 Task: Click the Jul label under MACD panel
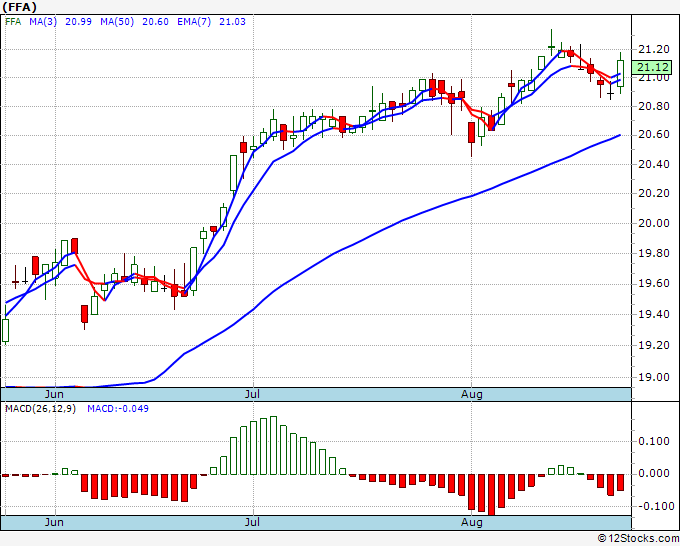click(252, 522)
